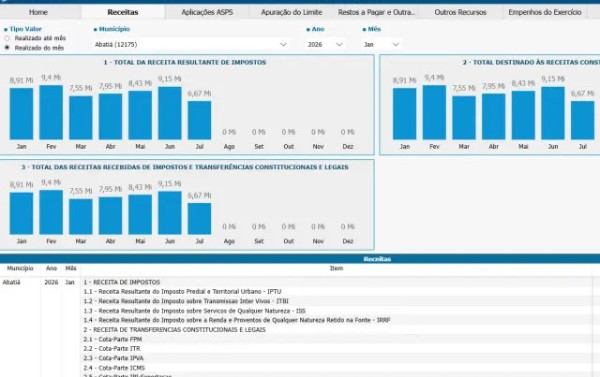The width and height of the screenshot is (600, 377).
Task: Click the Ano column header in table
Action: coord(51,268)
